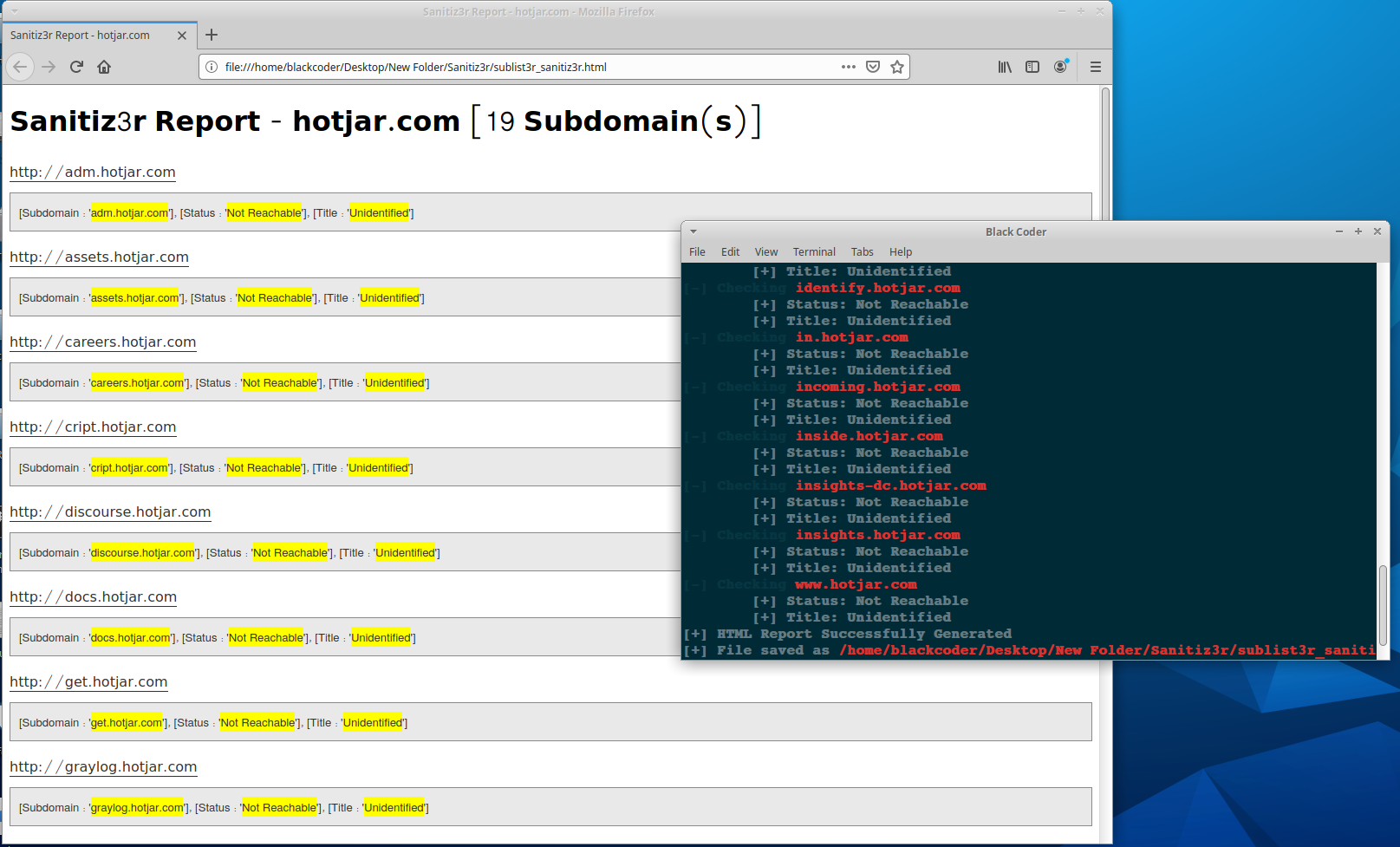Open terminal File menu
This screenshot has width=1400, height=847.
pos(697,252)
